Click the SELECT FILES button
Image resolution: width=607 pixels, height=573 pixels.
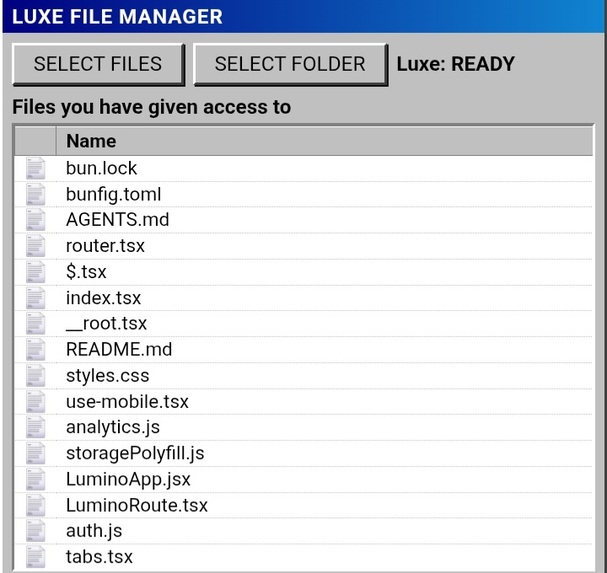[x=98, y=64]
